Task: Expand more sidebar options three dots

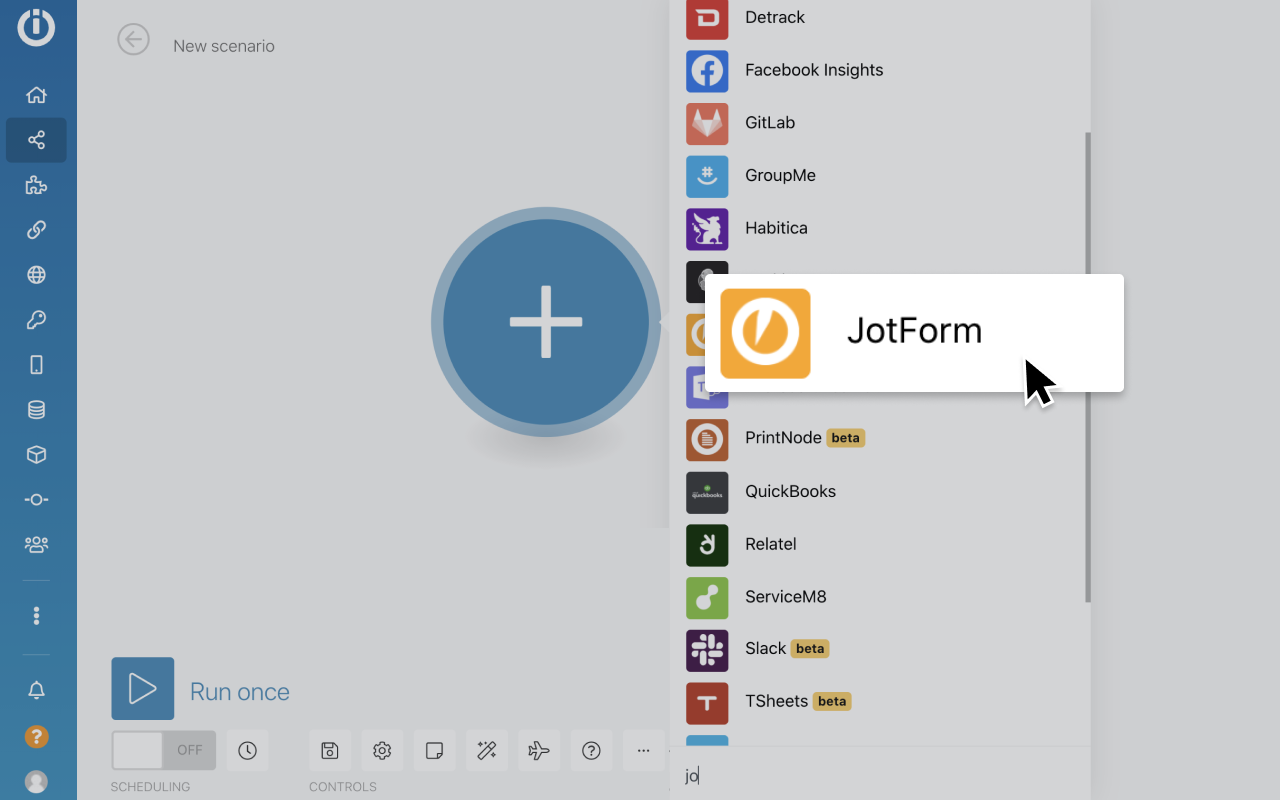Action: pos(36,615)
